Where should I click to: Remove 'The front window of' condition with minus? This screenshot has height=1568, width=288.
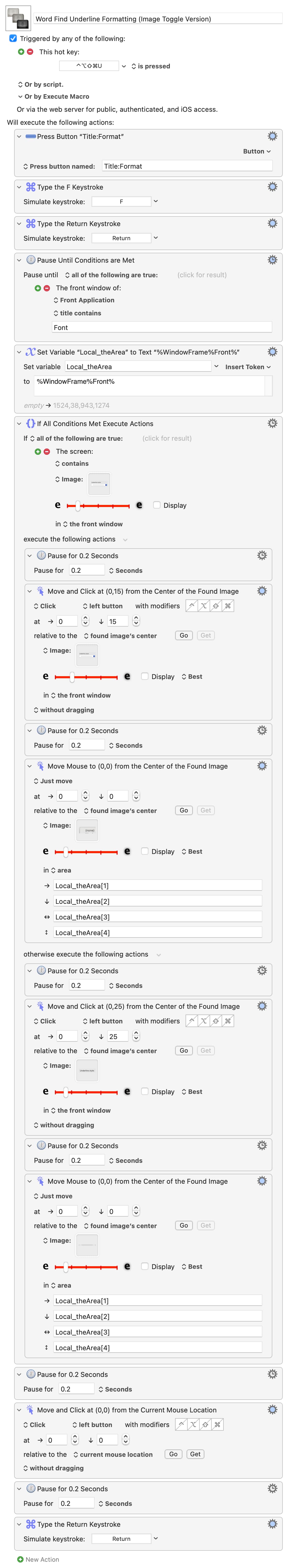coord(46,288)
